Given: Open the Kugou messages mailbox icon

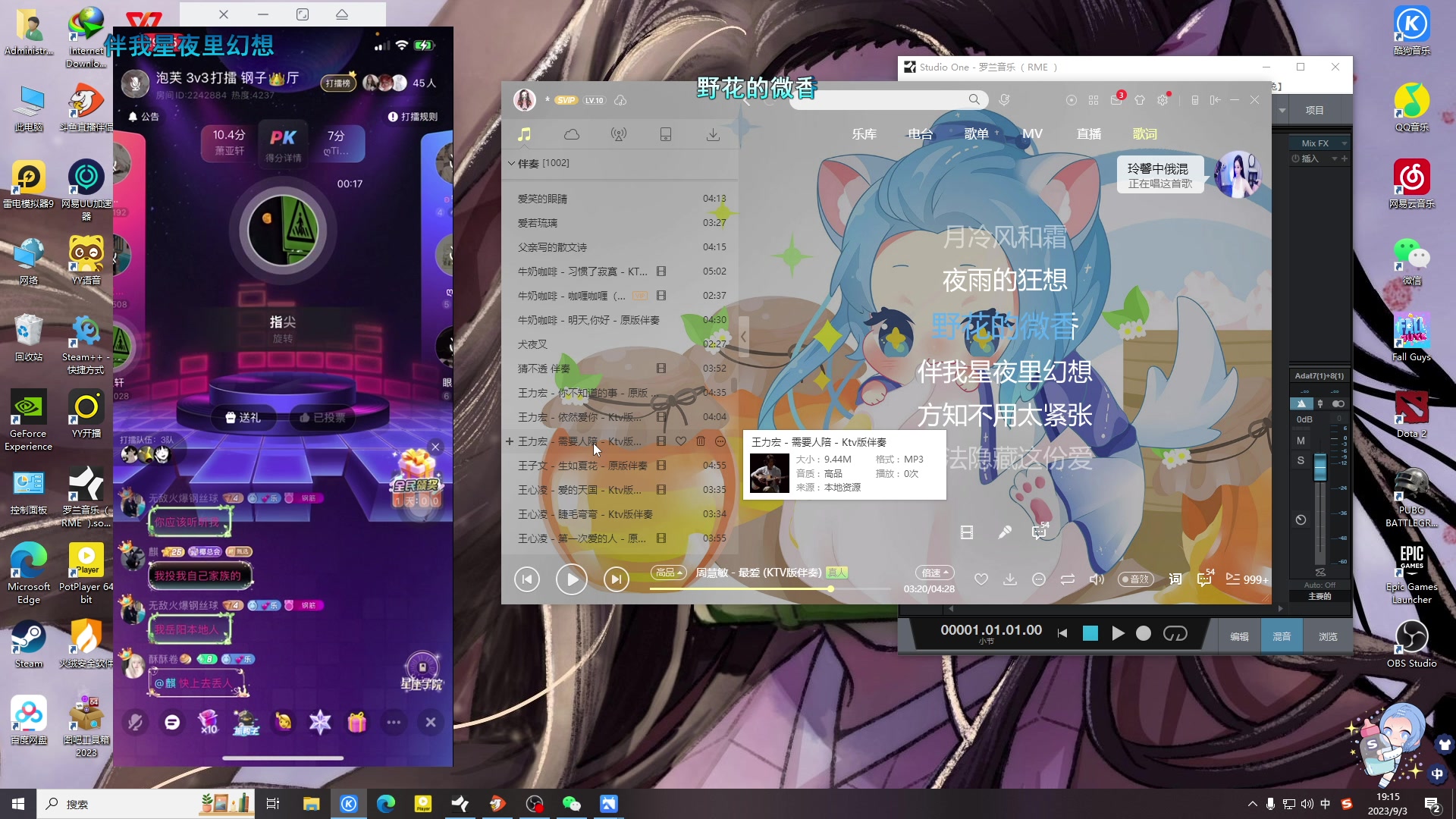Looking at the screenshot, I should click(1116, 100).
